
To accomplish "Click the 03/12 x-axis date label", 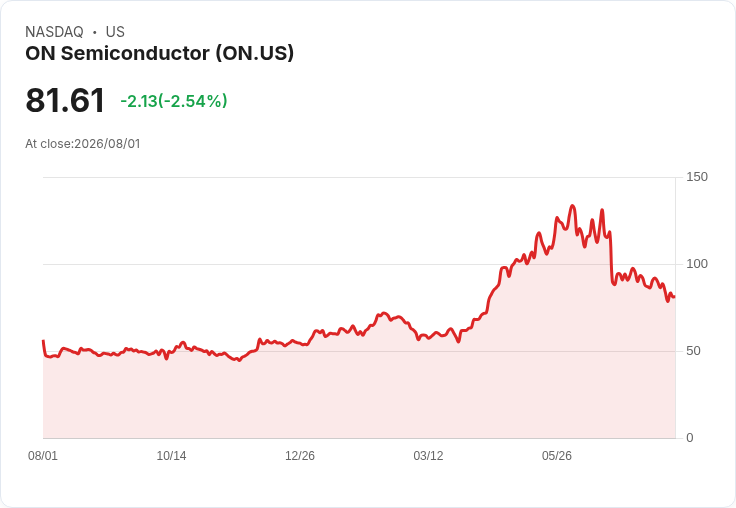I will (x=428, y=456).
